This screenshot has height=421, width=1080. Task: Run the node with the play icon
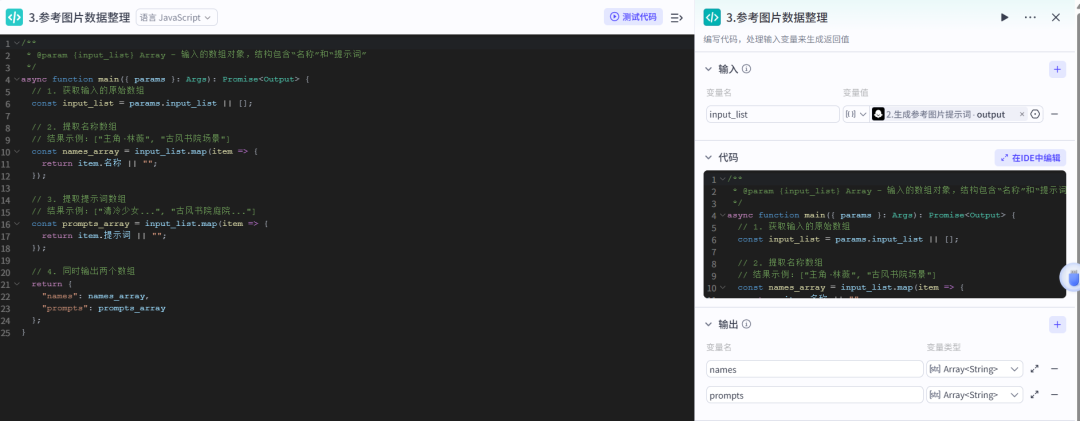pos(1004,17)
